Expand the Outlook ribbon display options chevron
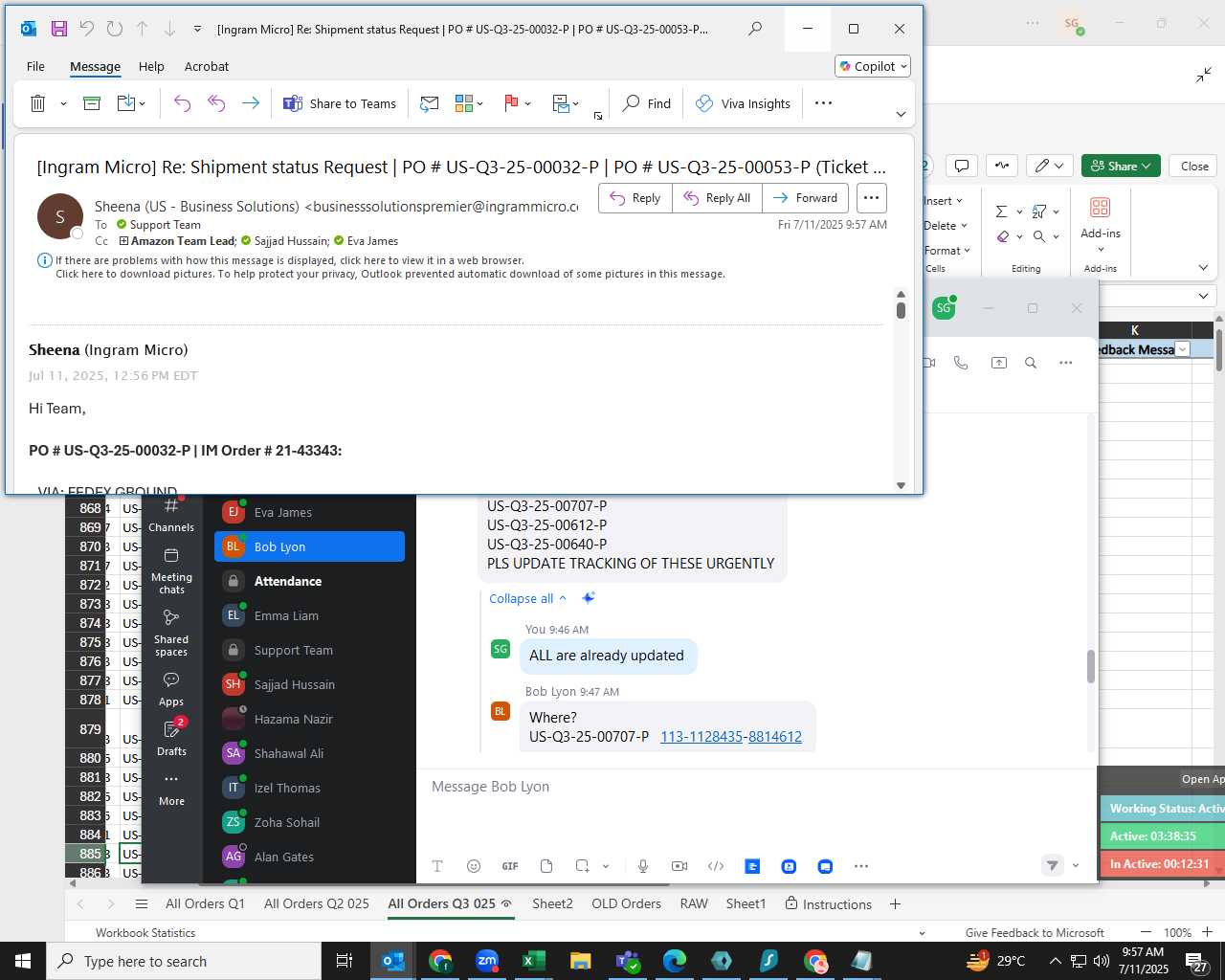Viewport: 1225px width, 980px height. [901, 114]
